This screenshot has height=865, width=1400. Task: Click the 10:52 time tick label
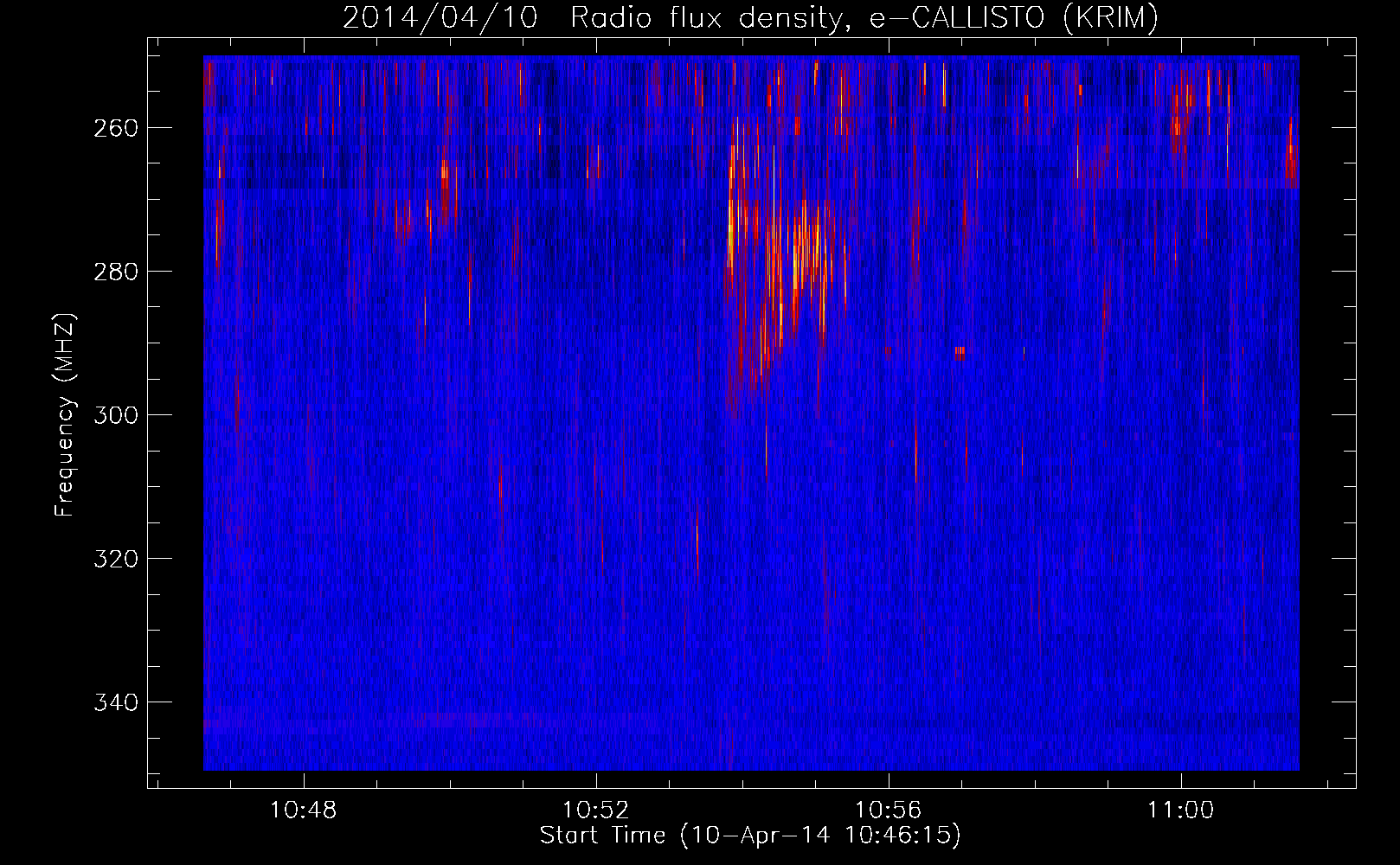(x=595, y=811)
